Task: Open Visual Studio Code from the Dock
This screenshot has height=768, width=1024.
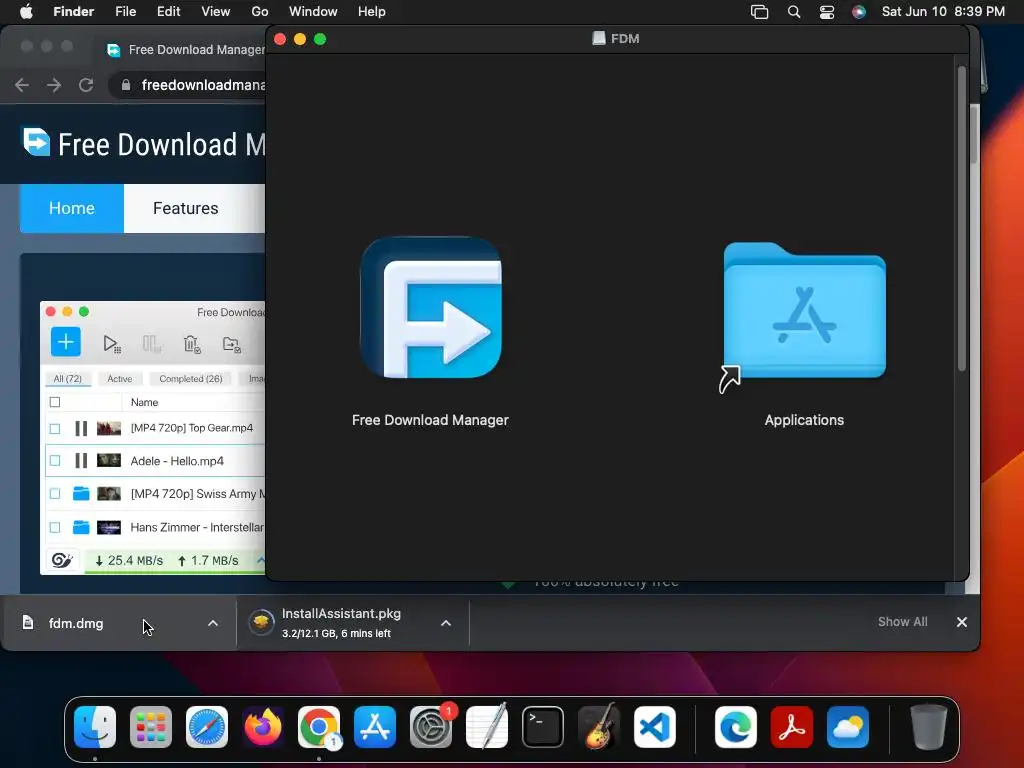Action: tap(655, 727)
